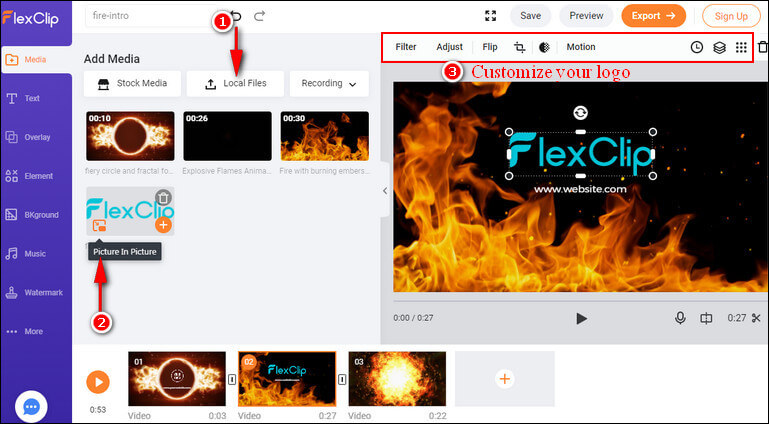This screenshot has height=424, width=769.
Task: Open the chat support bubble
Action: (x=31, y=406)
